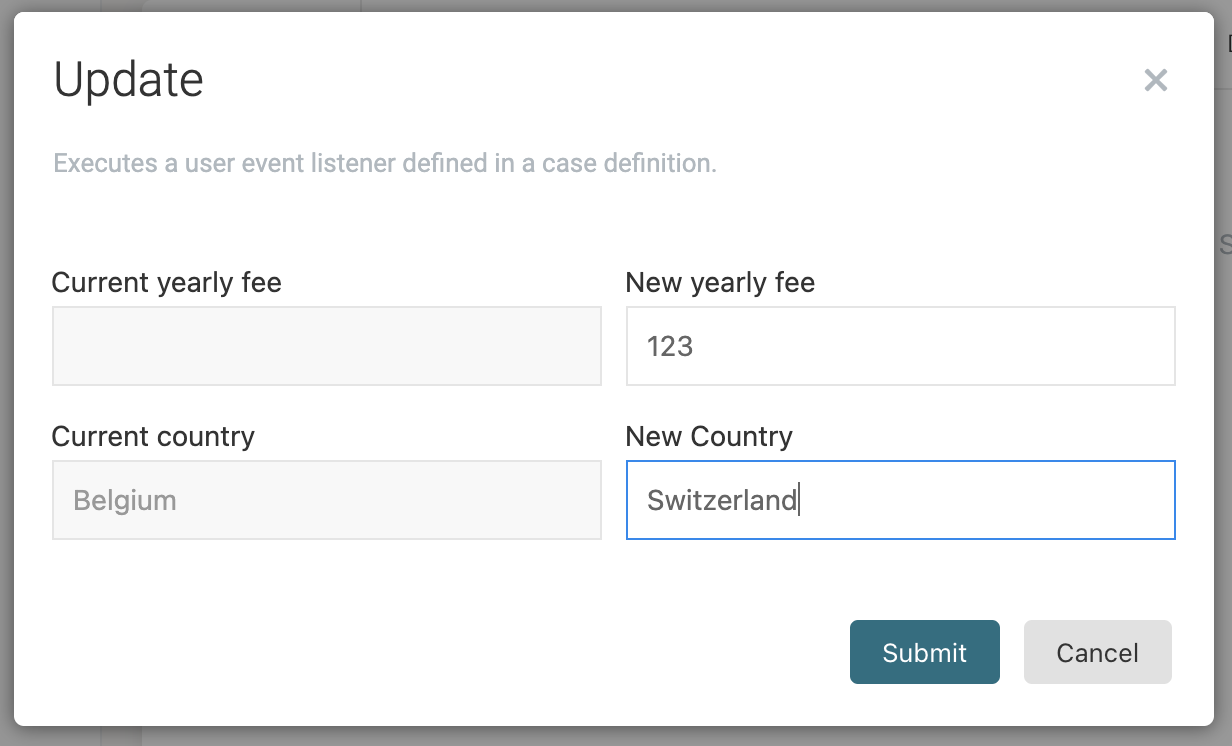Place cursor on the 123 value
The image size is (1232, 746).
(x=670, y=346)
